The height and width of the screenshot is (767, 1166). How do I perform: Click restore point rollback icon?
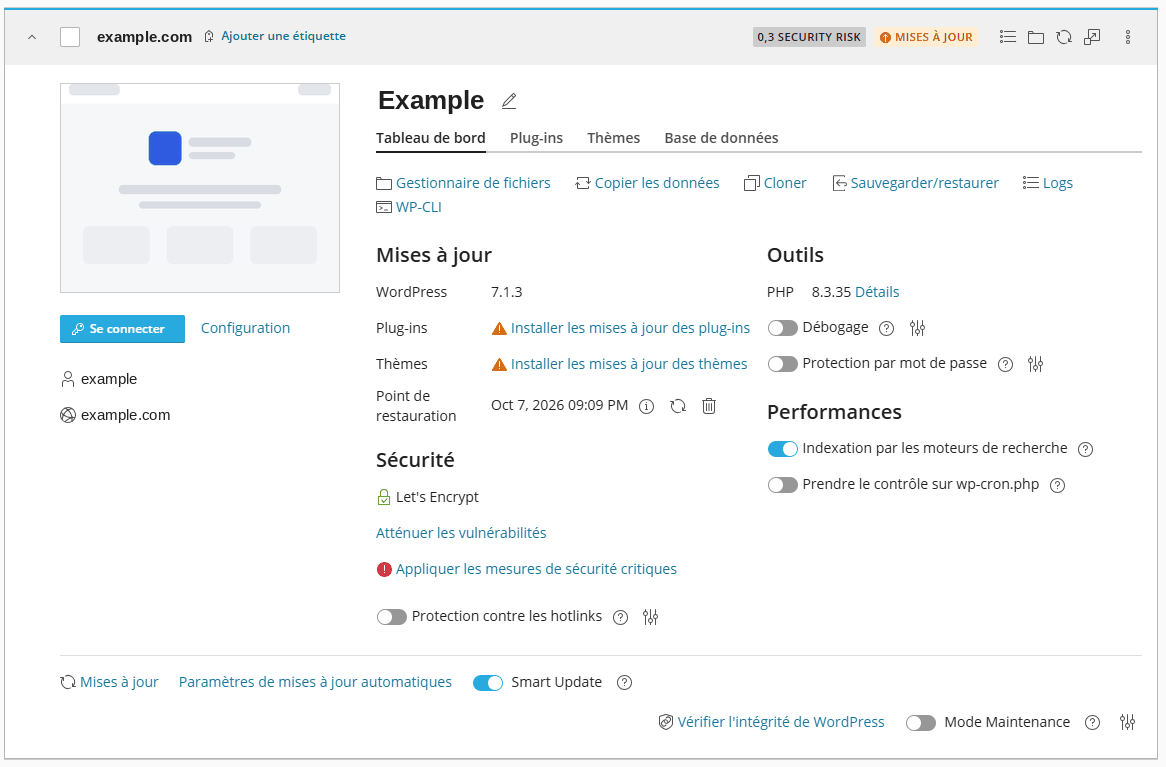coord(678,406)
